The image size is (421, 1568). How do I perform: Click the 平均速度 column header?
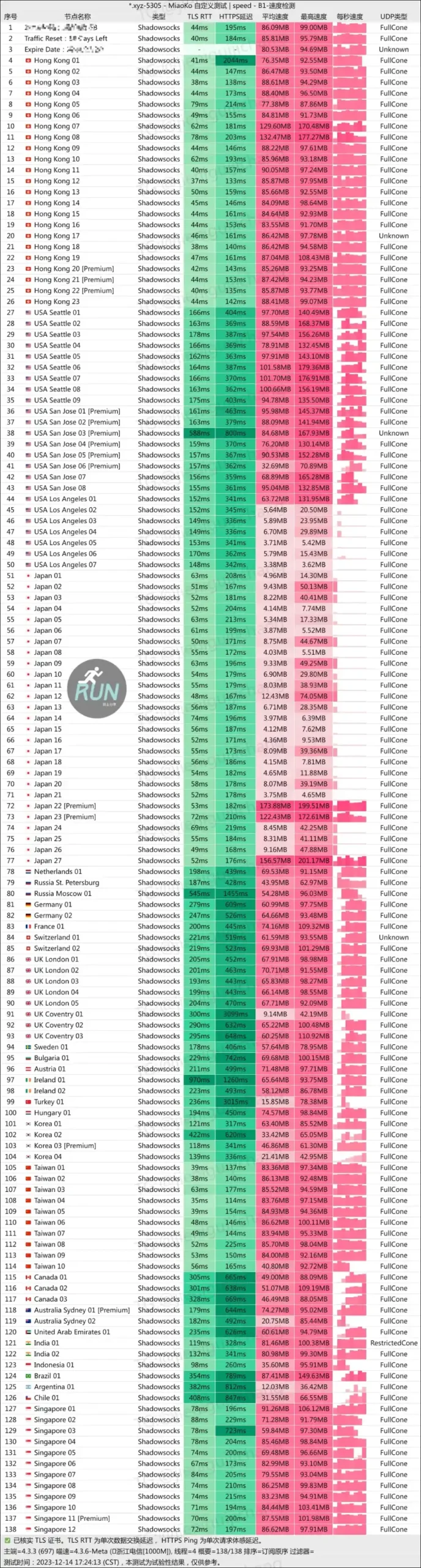coord(275,17)
